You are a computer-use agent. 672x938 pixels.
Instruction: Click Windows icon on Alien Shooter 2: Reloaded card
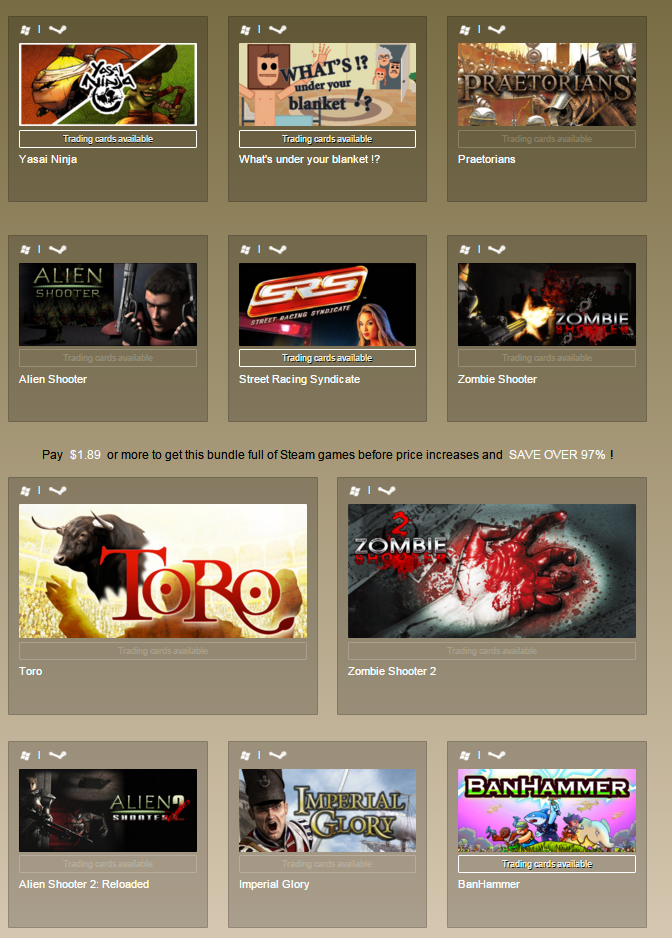coord(25,756)
